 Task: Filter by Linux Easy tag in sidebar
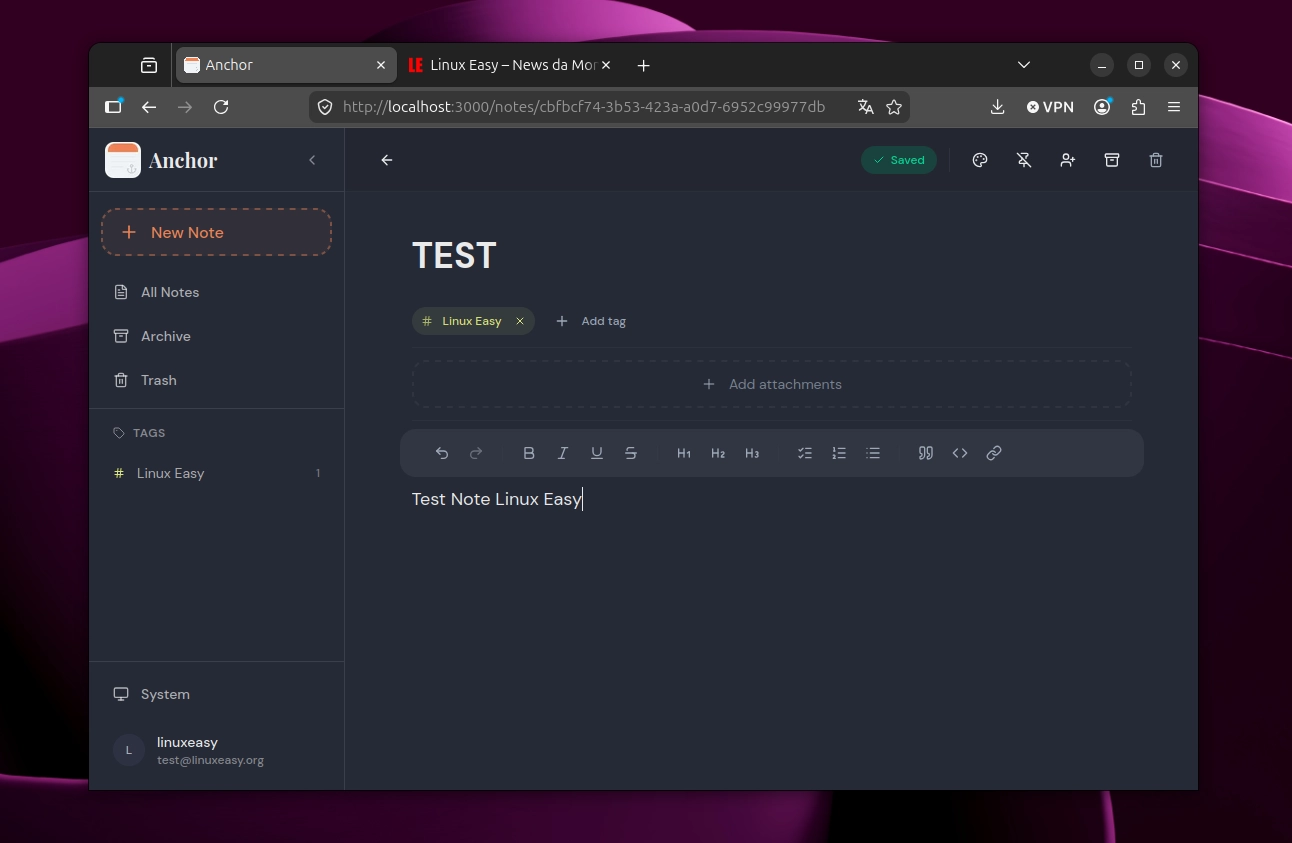pyautogui.click(x=216, y=473)
